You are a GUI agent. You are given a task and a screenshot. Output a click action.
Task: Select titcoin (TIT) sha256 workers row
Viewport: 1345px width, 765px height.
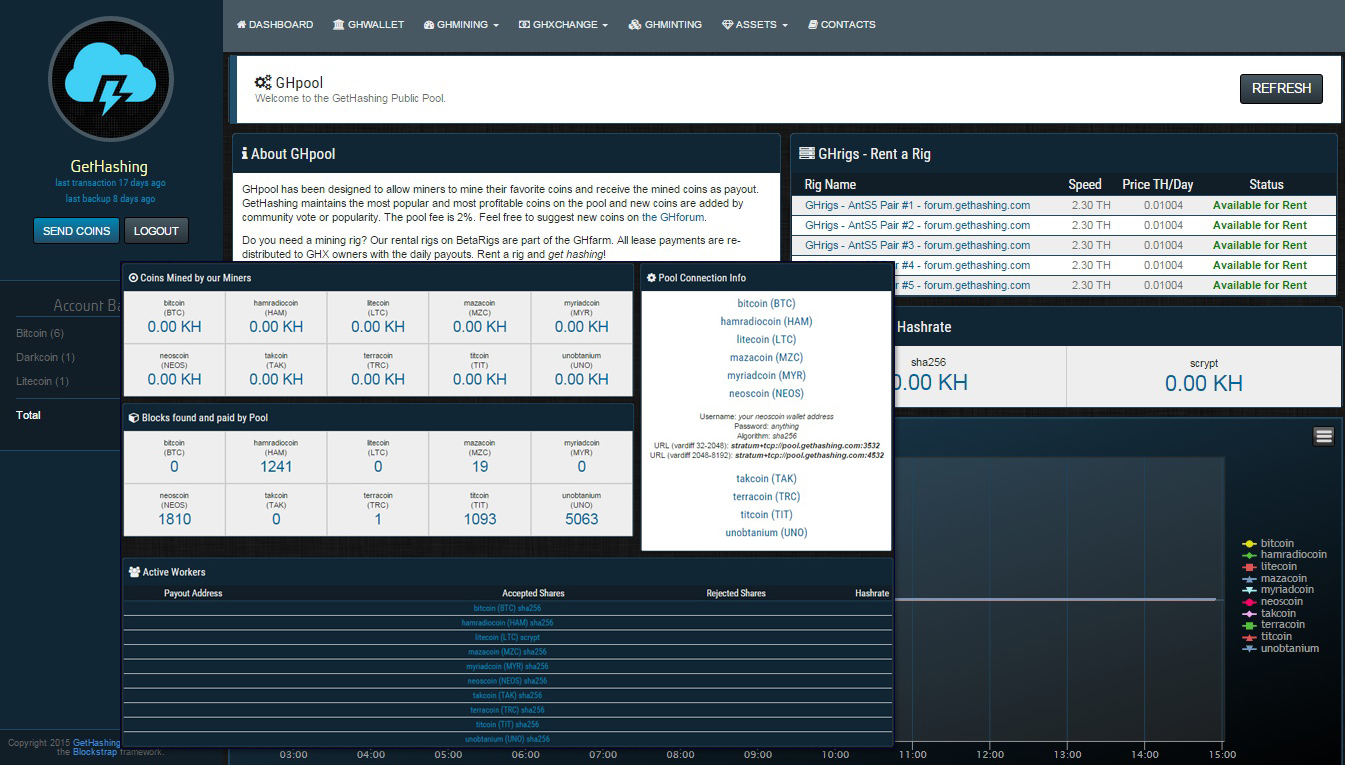point(507,724)
